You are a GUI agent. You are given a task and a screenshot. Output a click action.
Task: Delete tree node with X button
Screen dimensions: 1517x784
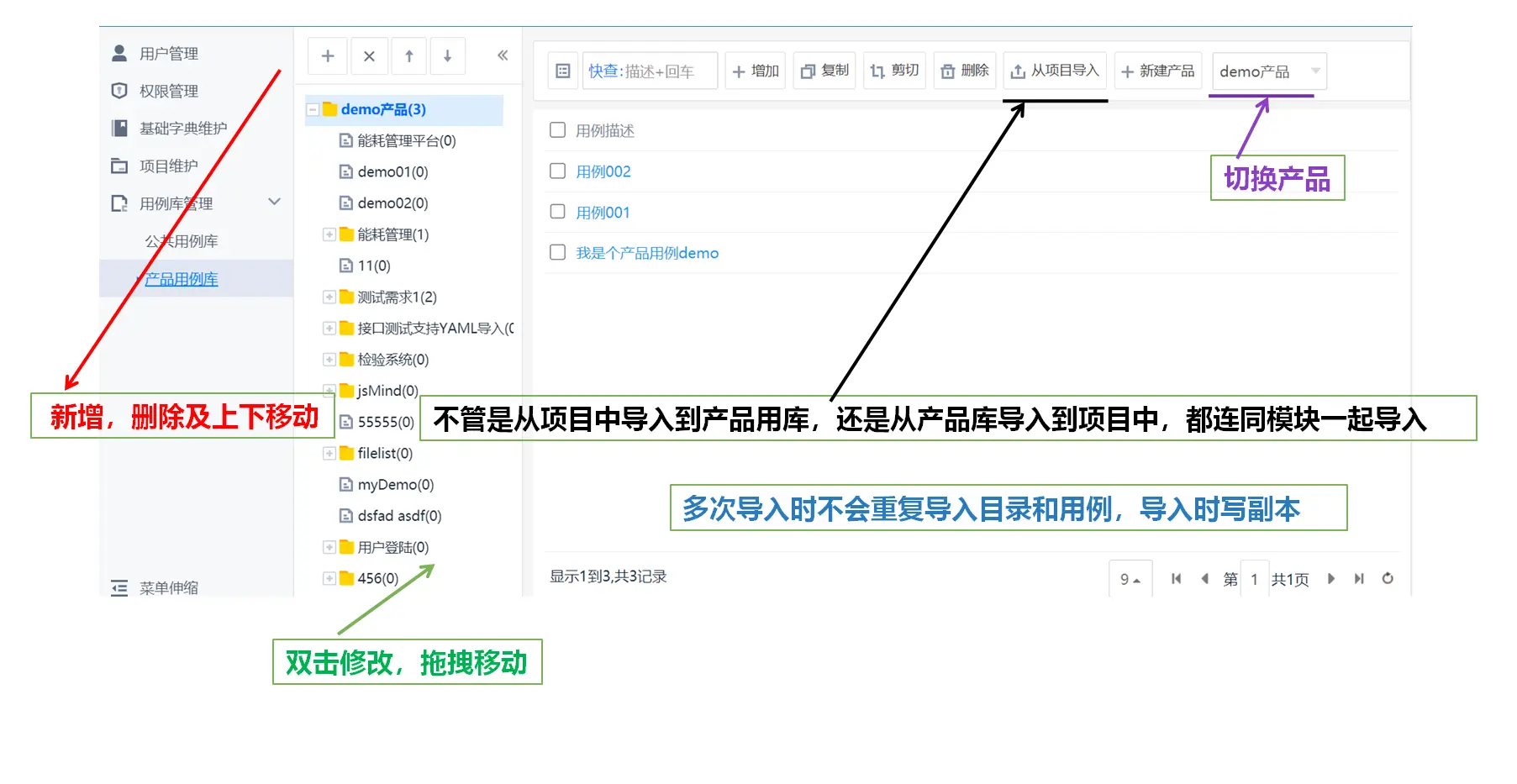369,56
